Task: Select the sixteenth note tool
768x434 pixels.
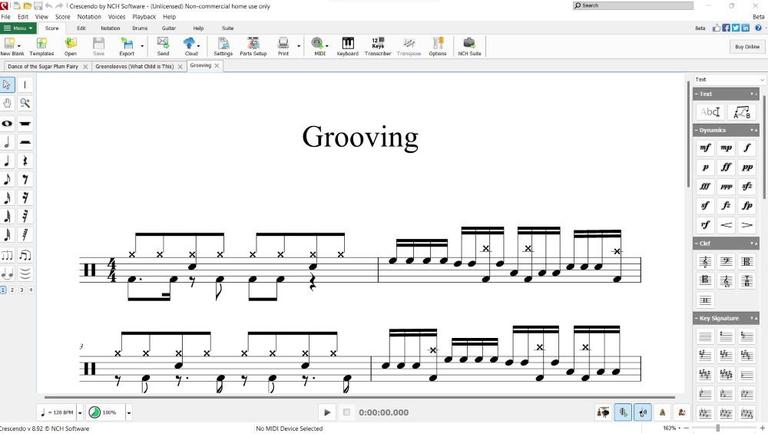Action: pos(7,198)
